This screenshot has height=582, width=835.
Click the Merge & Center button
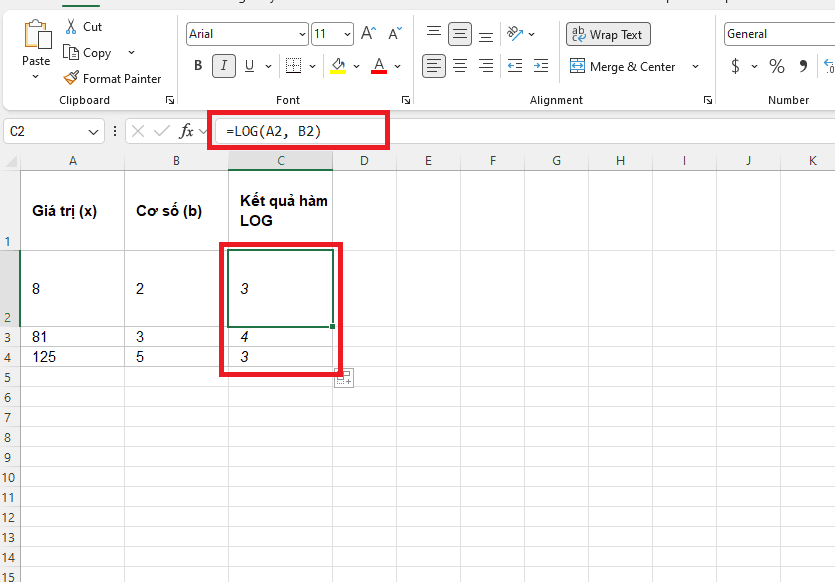622,66
